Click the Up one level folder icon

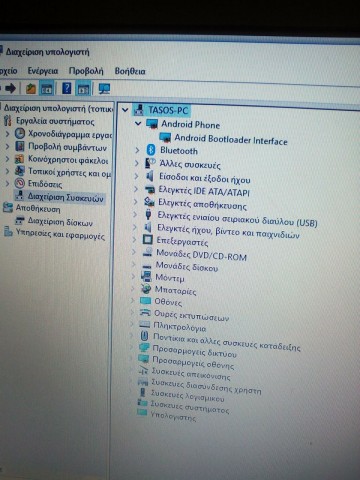pos(31,89)
